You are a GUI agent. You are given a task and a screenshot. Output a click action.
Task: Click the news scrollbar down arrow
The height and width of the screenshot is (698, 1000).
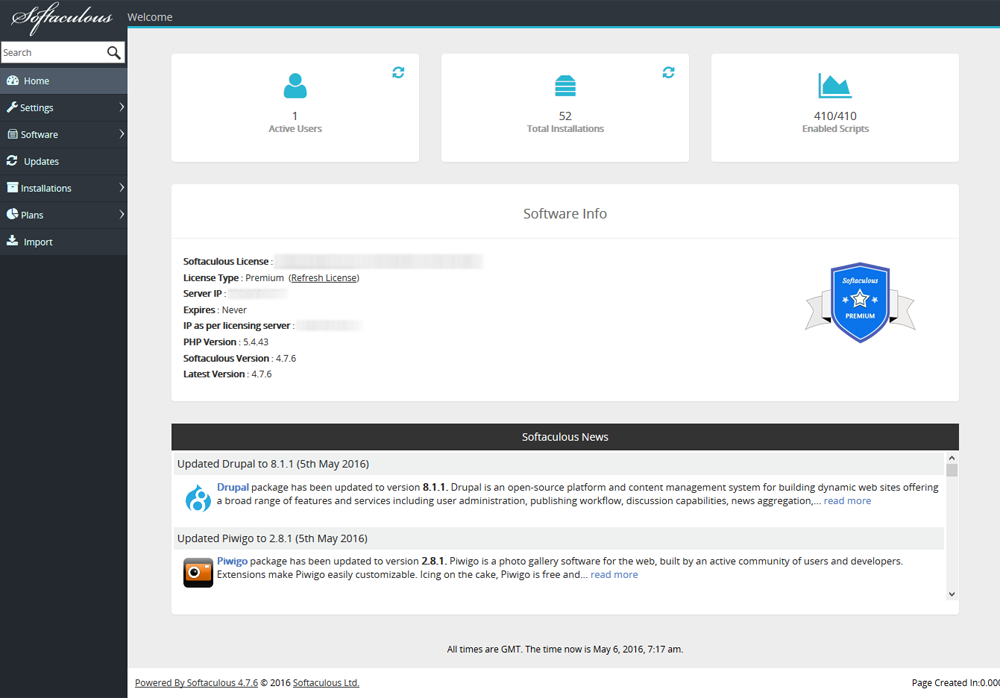pyautogui.click(x=952, y=594)
